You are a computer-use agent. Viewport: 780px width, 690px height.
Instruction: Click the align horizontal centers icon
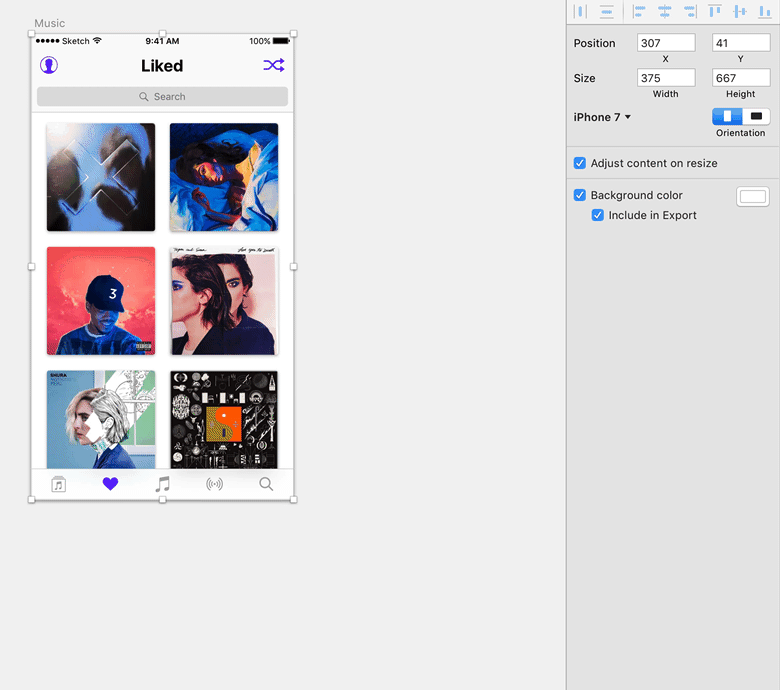pos(664,11)
